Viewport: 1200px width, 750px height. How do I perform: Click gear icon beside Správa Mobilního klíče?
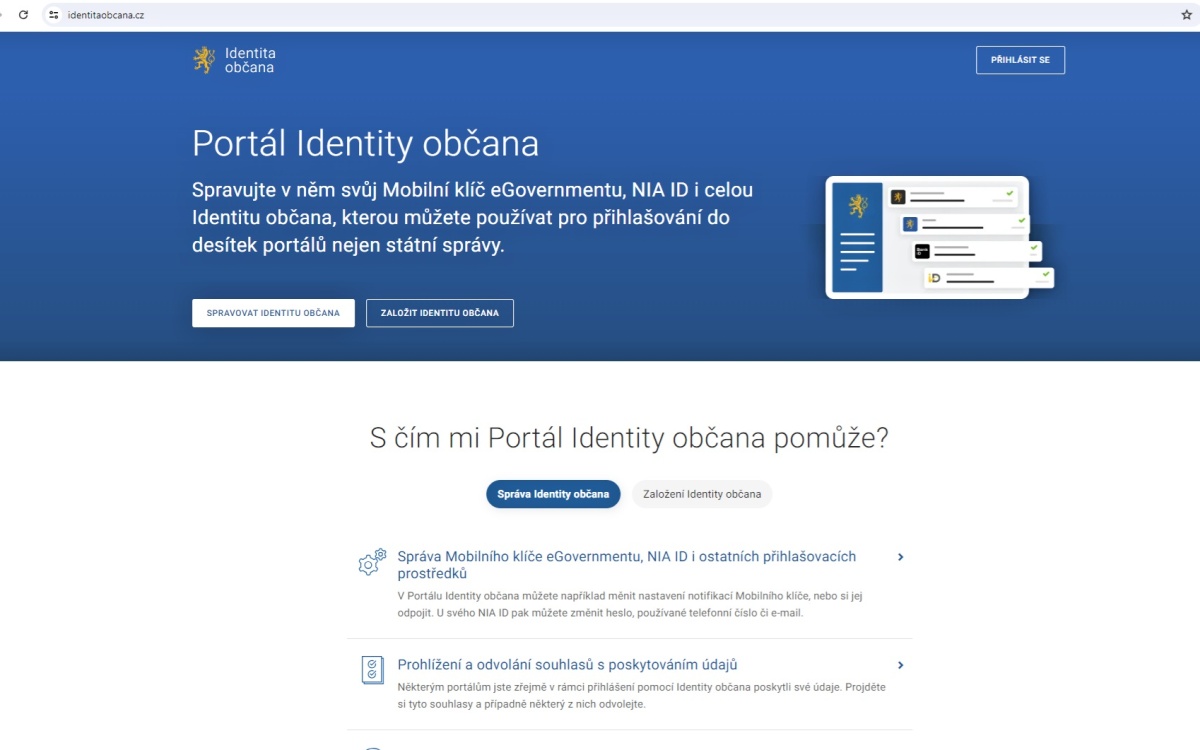[372, 562]
